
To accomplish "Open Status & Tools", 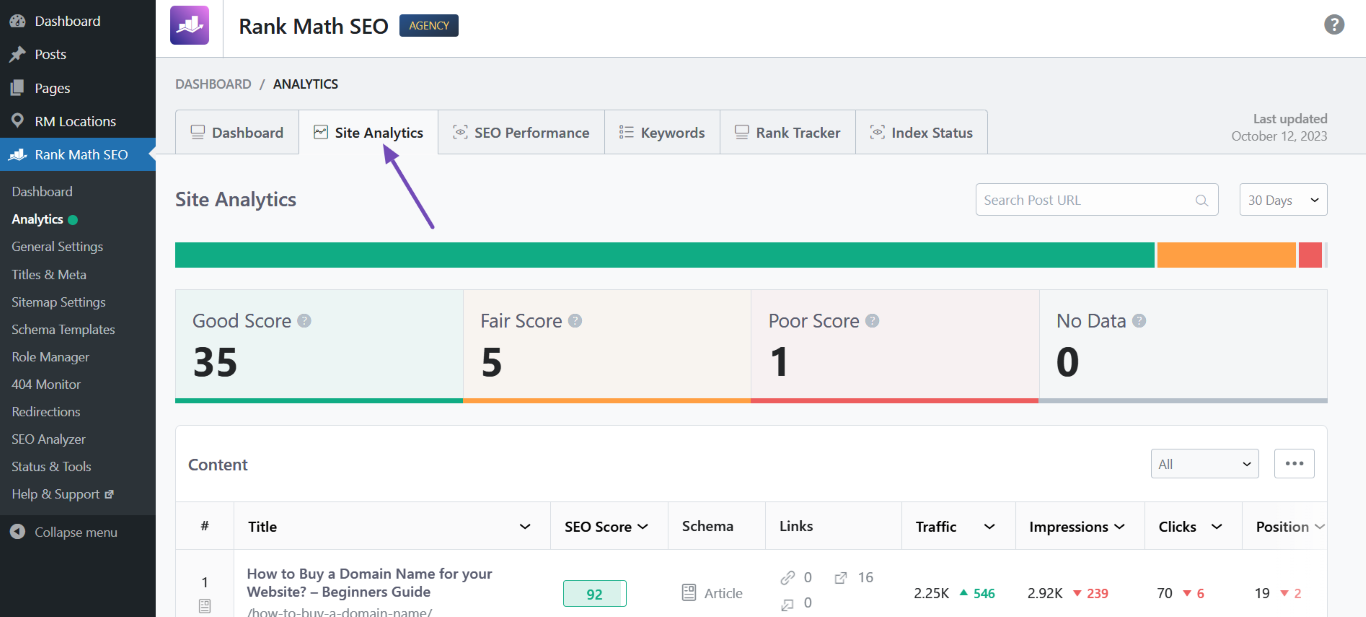I will 51,467.
